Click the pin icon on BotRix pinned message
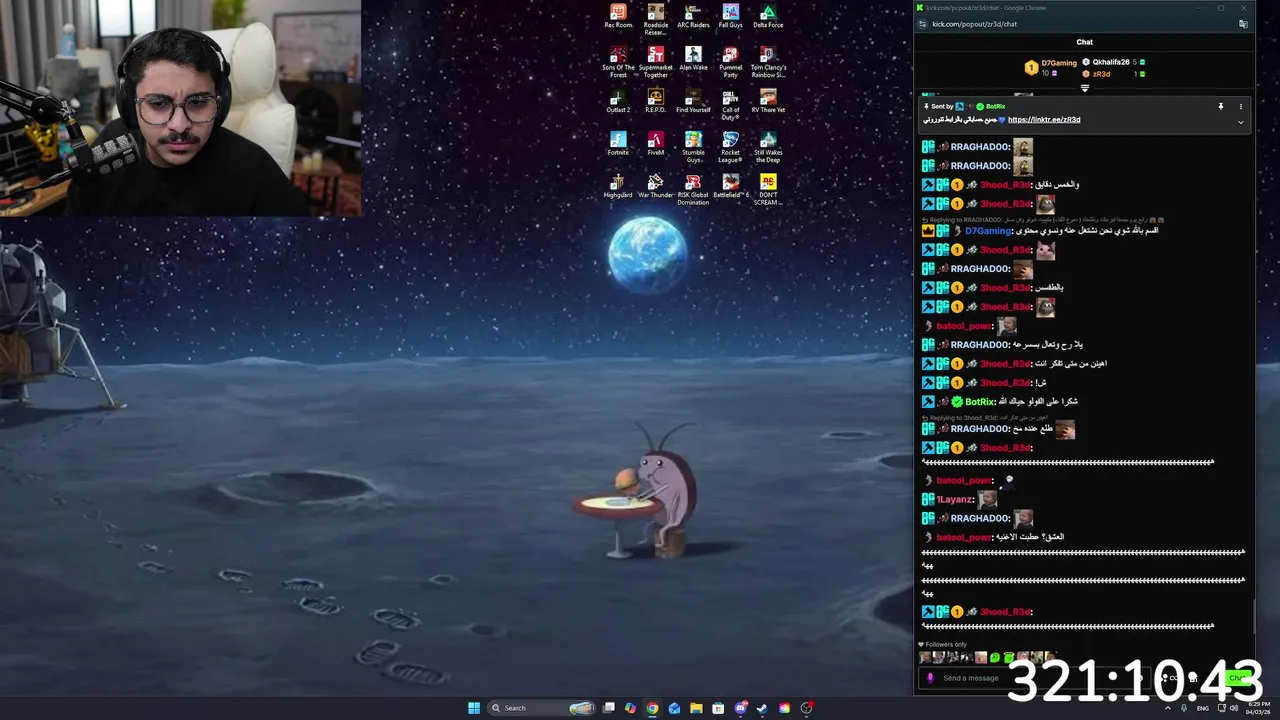Screen dimensions: 1280x720 click(1220, 106)
